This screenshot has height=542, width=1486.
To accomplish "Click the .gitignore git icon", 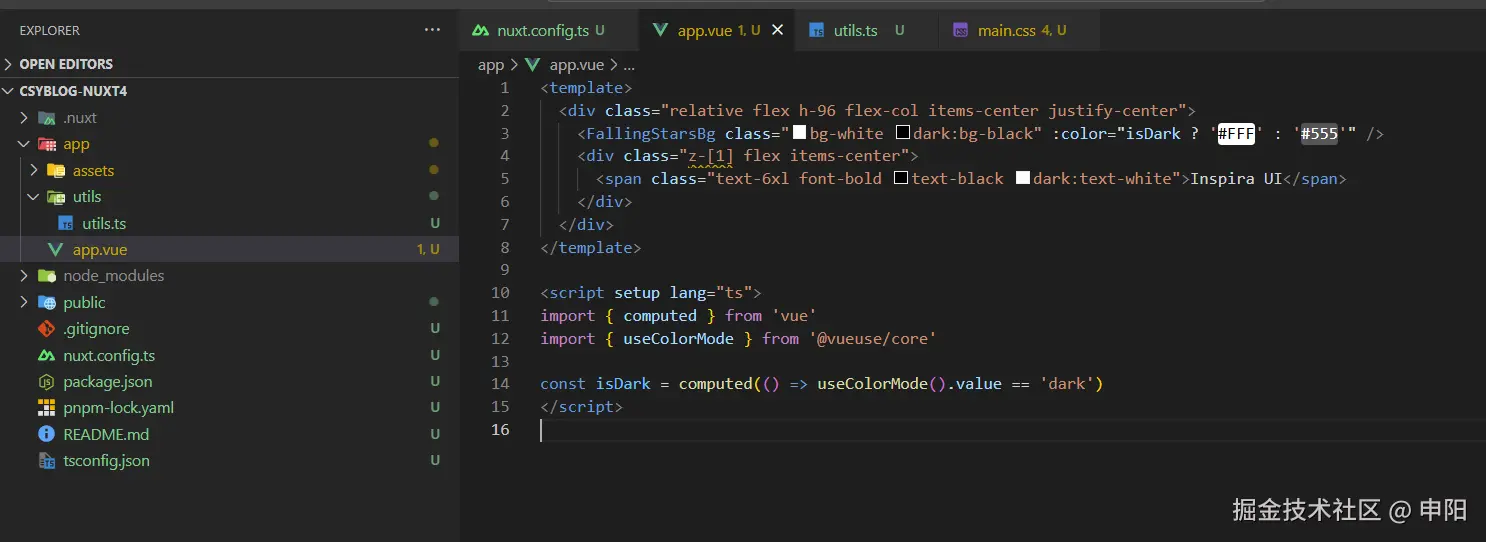I will pos(47,329).
